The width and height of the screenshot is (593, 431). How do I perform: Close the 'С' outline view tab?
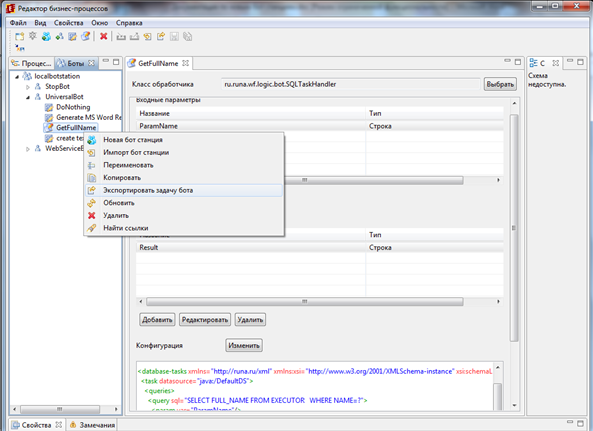556,63
